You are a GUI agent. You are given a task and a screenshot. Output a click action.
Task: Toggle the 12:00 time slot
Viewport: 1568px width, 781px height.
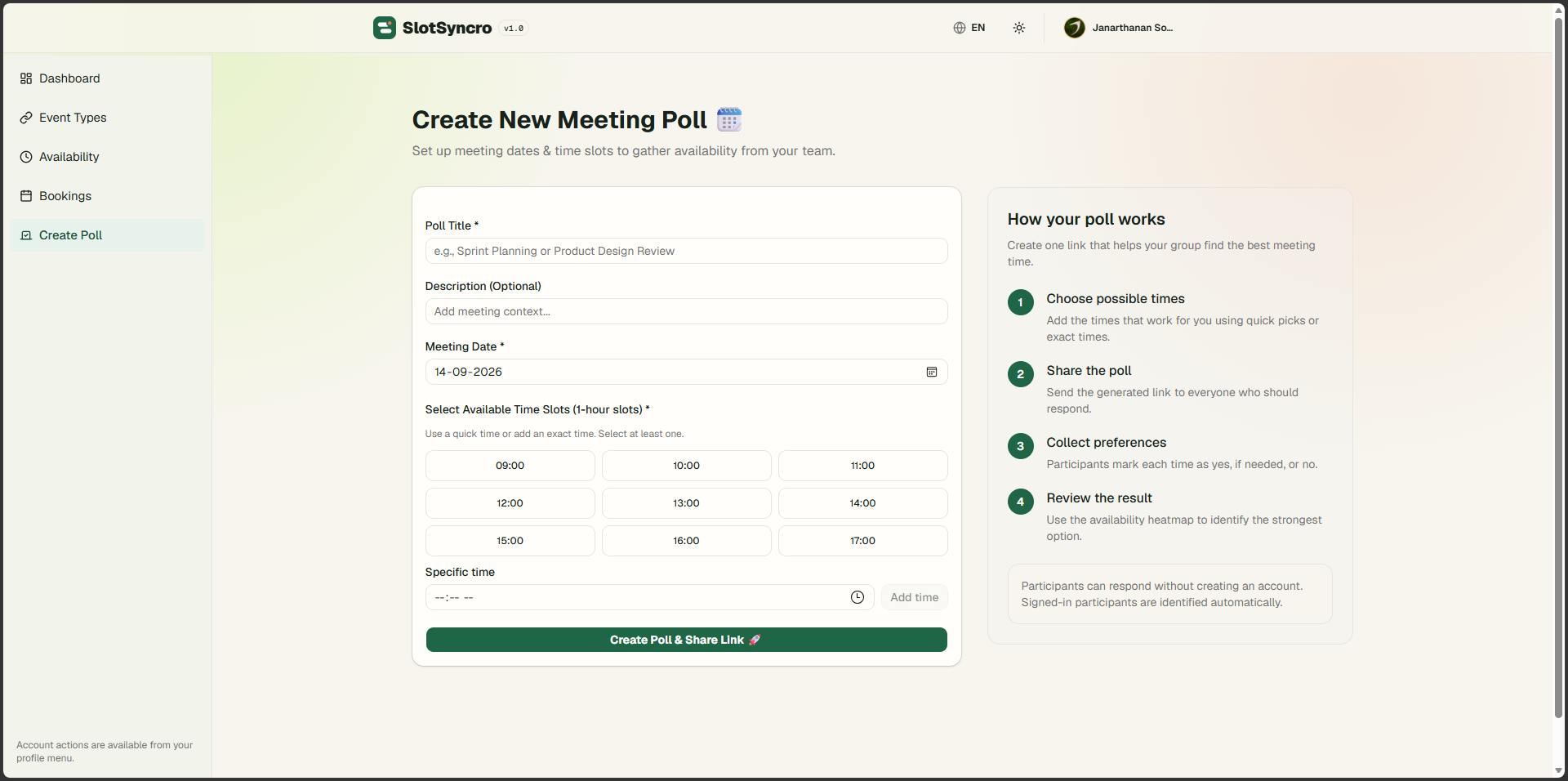click(x=510, y=503)
